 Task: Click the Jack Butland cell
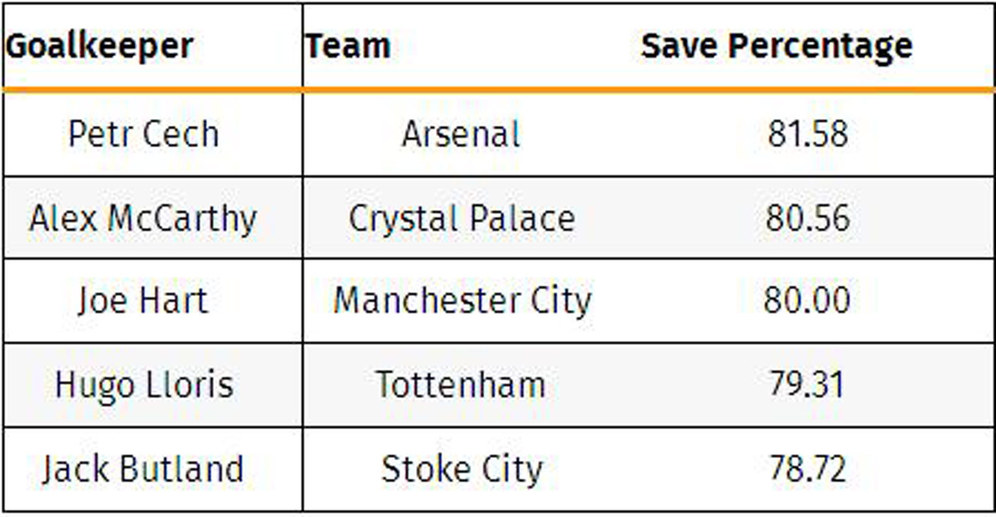pyautogui.click(x=143, y=468)
